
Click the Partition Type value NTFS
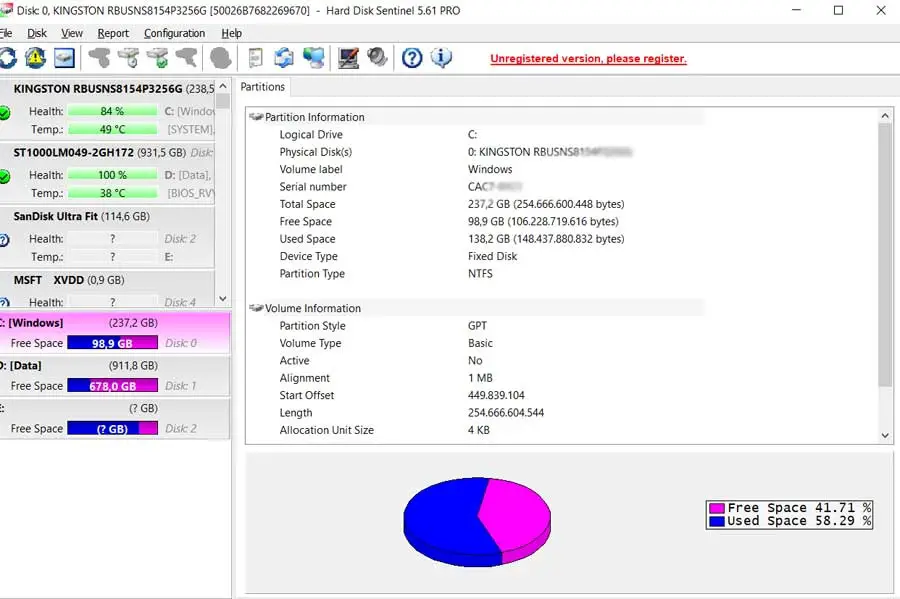click(480, 274)
